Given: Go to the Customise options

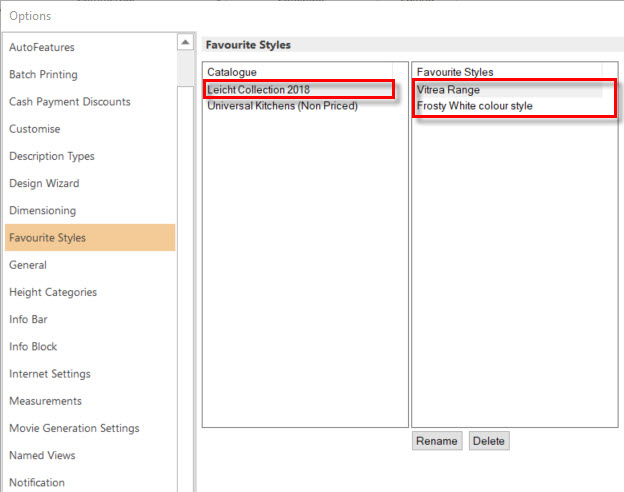Looking at the screenshot, I should point(90,129).
